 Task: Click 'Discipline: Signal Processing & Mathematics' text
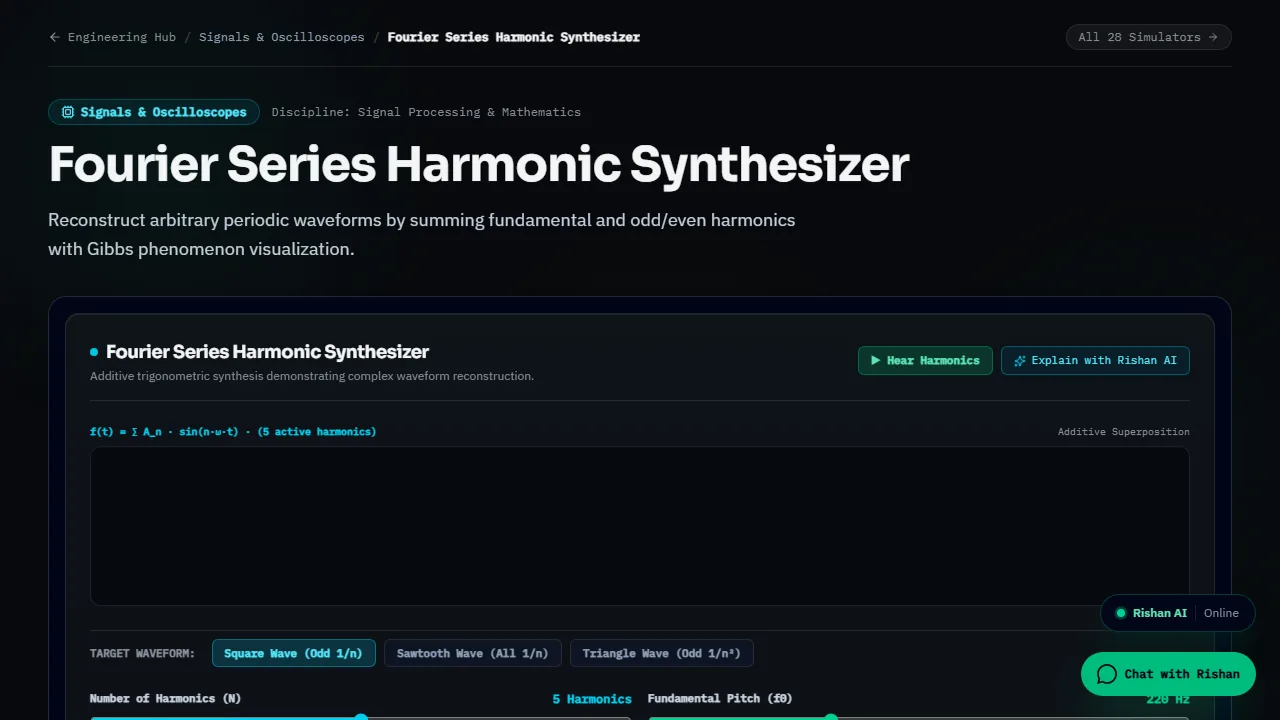pos(426,112)
